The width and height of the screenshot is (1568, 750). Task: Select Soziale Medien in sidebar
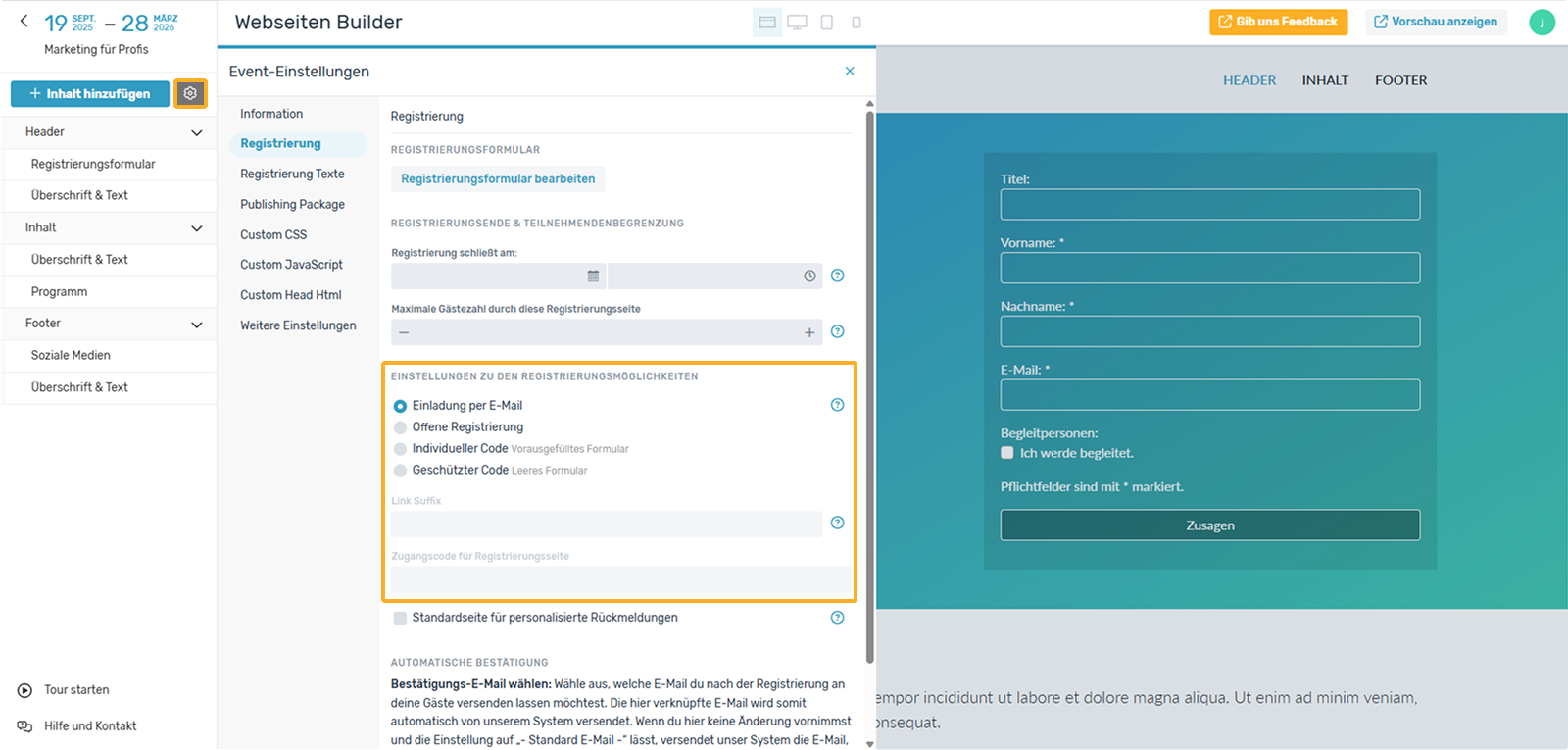(110, 355)
